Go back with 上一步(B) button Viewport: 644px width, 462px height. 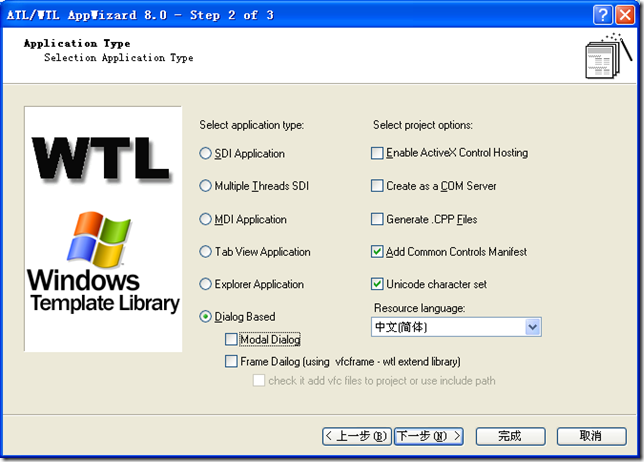click(x=356, y=436)
